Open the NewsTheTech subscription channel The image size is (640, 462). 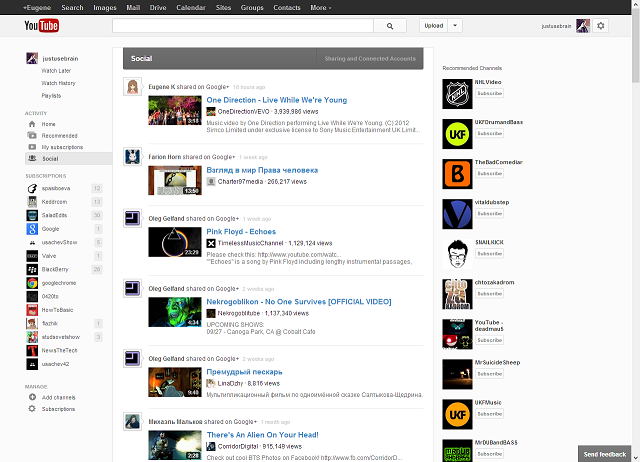pos(59,350)
